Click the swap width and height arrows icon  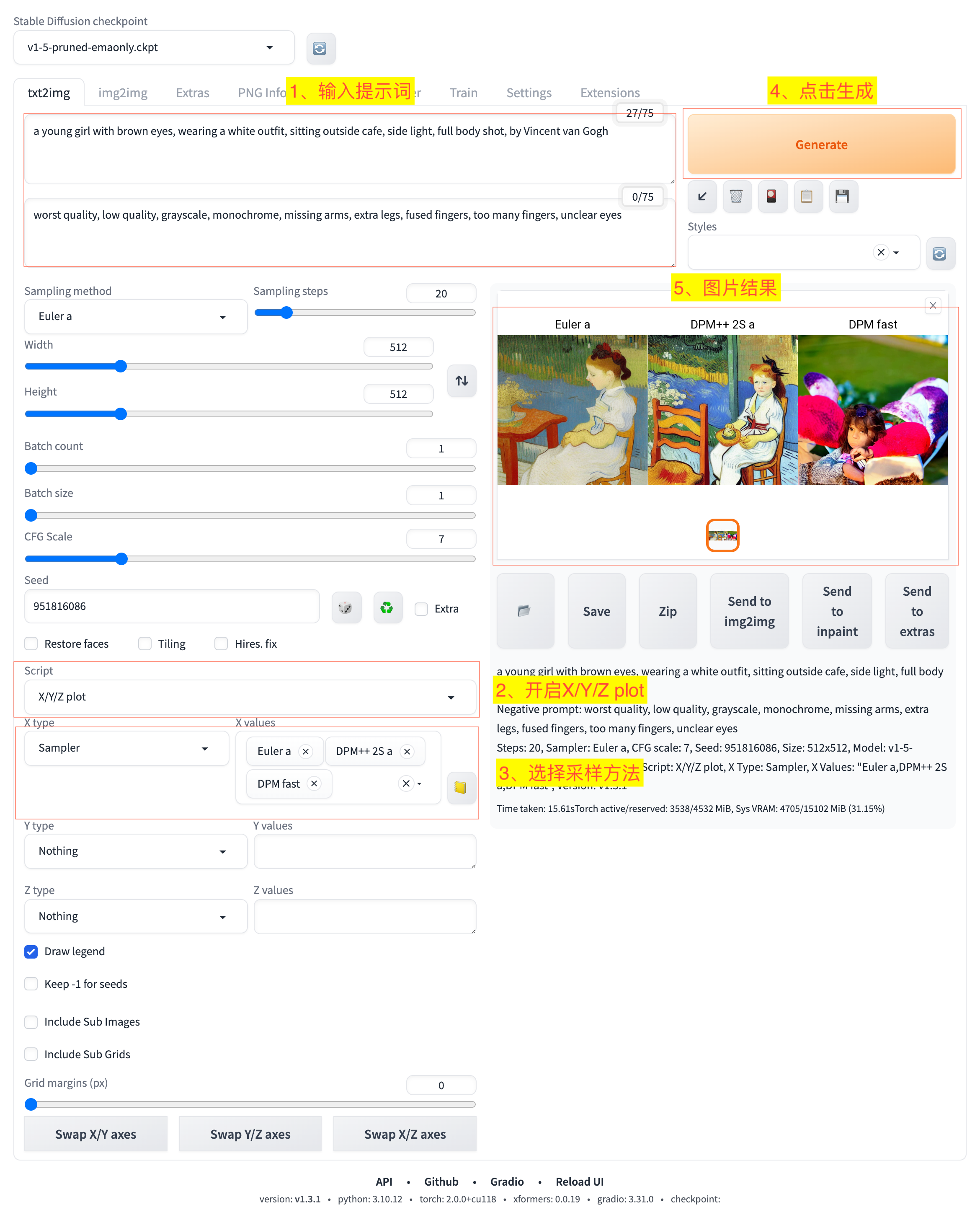click(x=462, y=381)
